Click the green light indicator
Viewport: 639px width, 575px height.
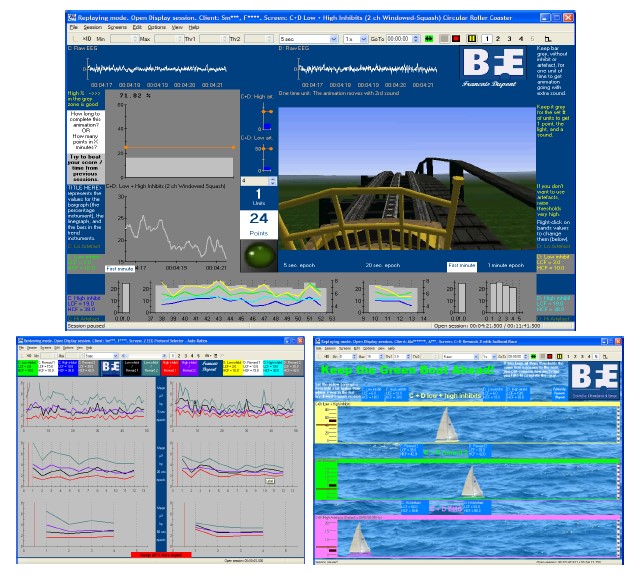[x=260, y=255]
